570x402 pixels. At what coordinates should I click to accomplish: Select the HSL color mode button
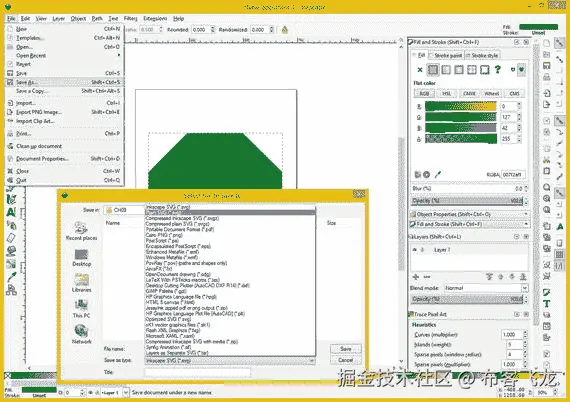[446, 93]
